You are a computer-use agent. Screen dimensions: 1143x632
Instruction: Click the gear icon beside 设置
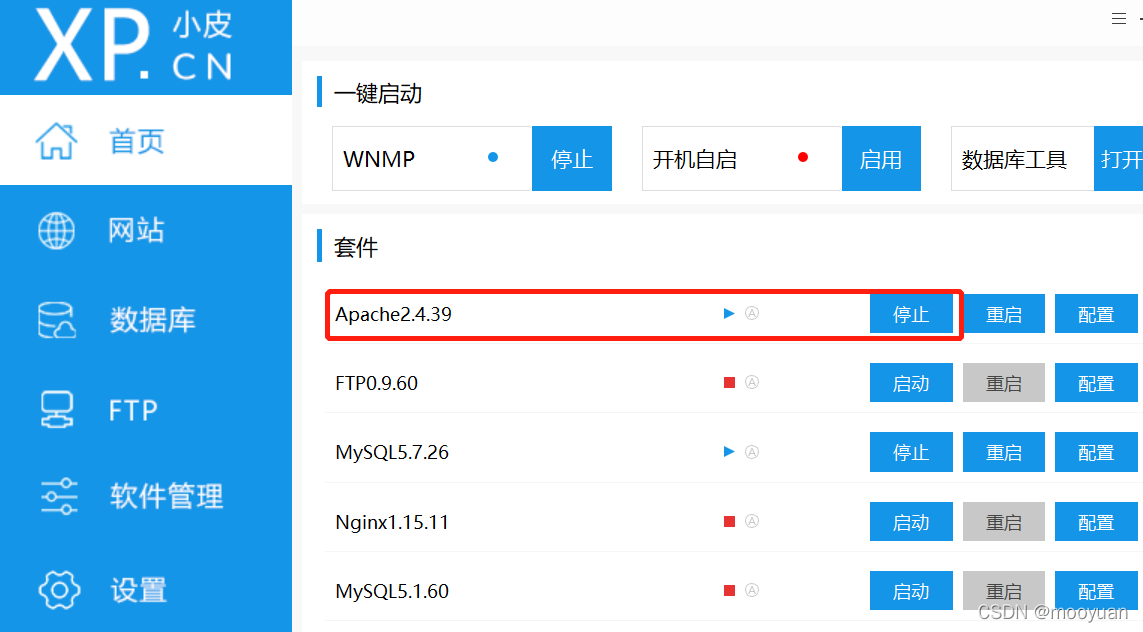point(59,589)
